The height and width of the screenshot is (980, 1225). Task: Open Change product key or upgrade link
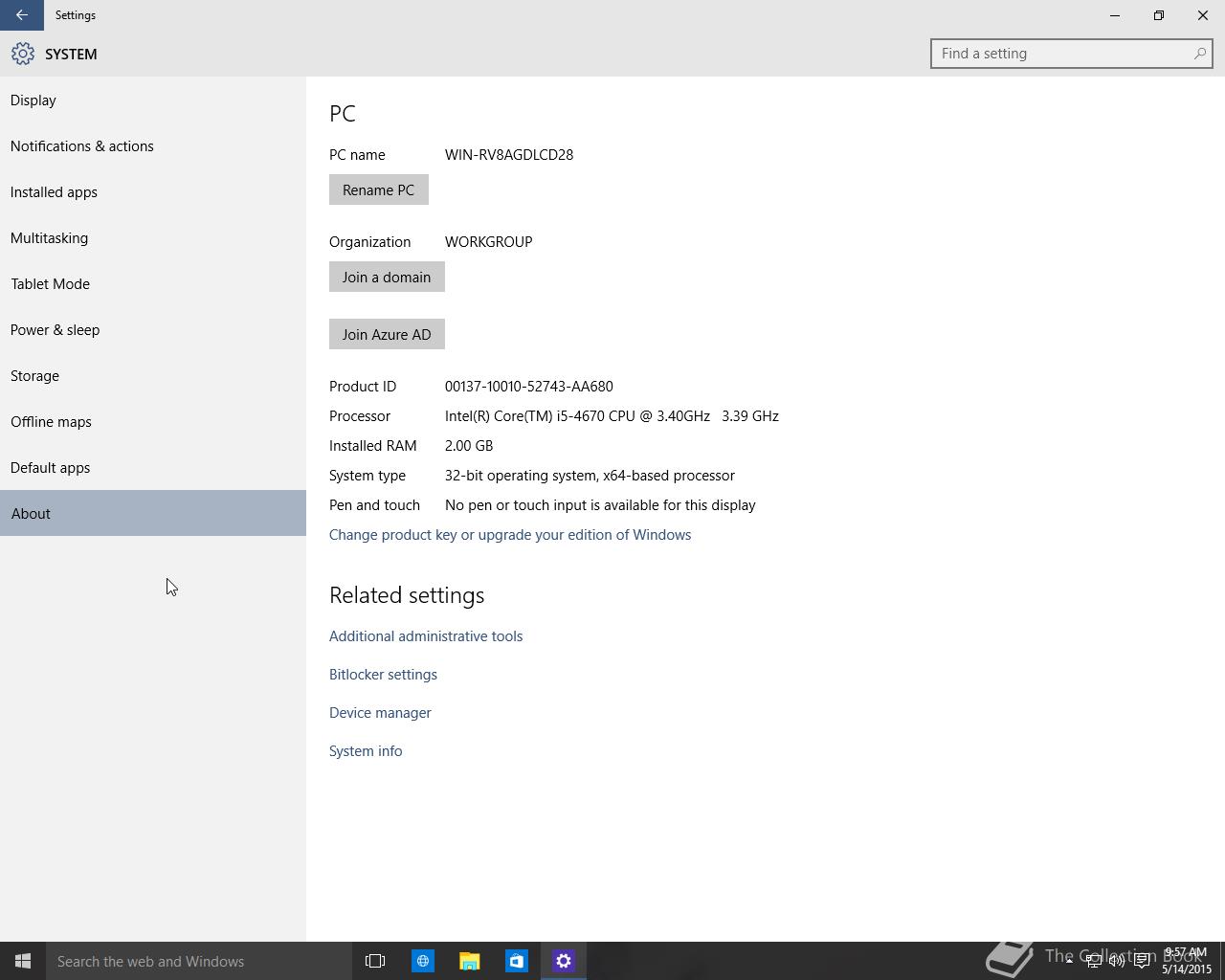tap(510, 534)
